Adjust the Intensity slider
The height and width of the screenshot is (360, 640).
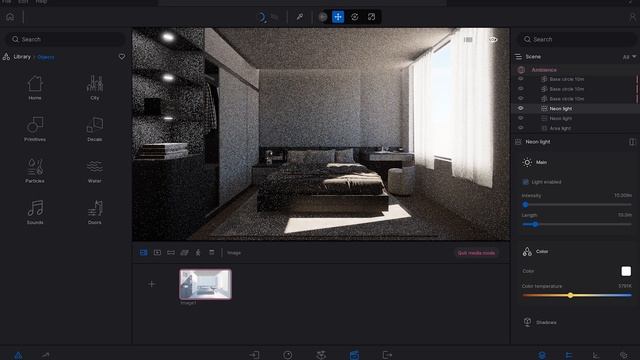pos(576,204)
